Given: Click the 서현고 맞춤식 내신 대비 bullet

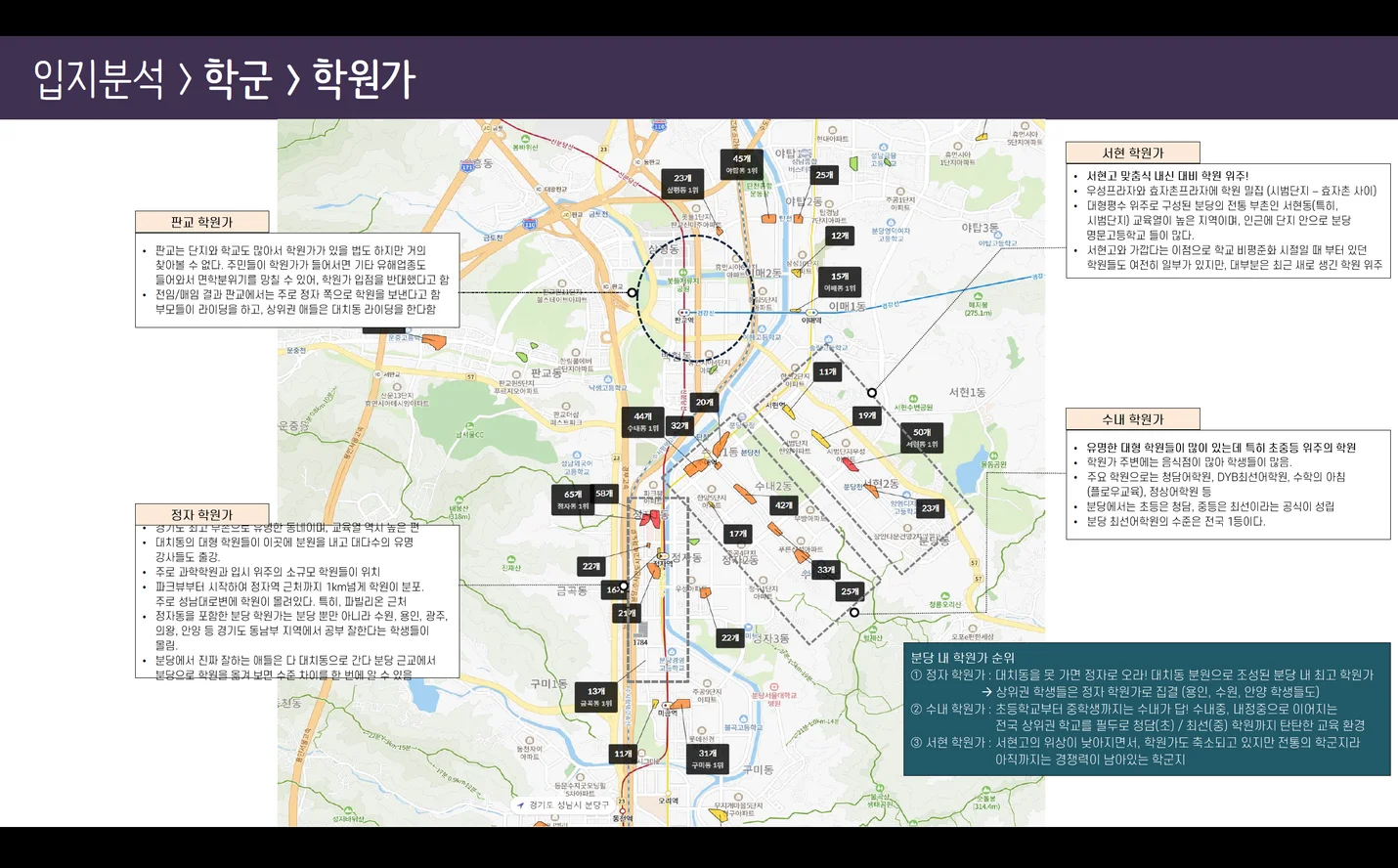Looking at the screenshot, I should pyautogui.click(x=1166, y=176).
